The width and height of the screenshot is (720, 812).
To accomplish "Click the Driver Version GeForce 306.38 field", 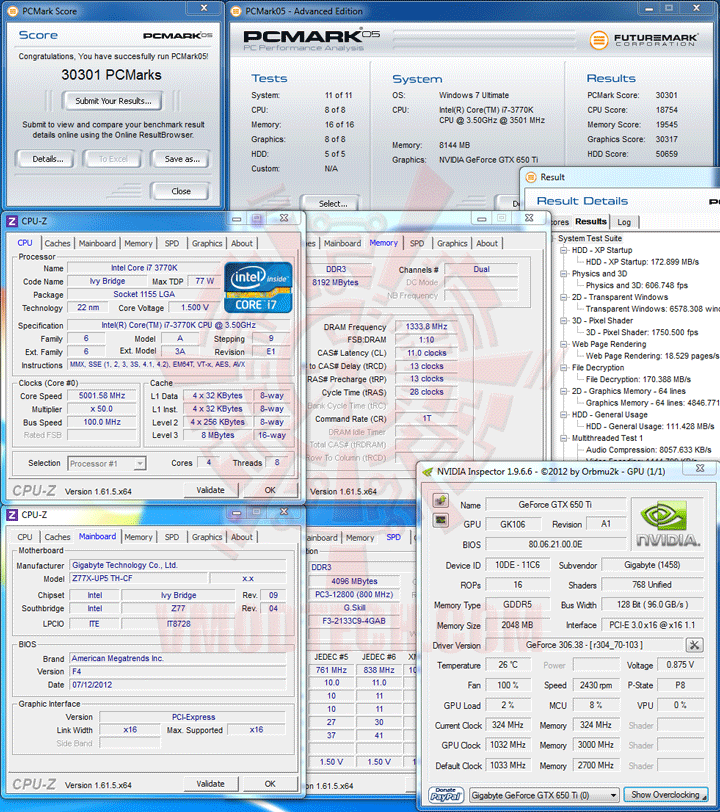I will [x=585, y=645].
